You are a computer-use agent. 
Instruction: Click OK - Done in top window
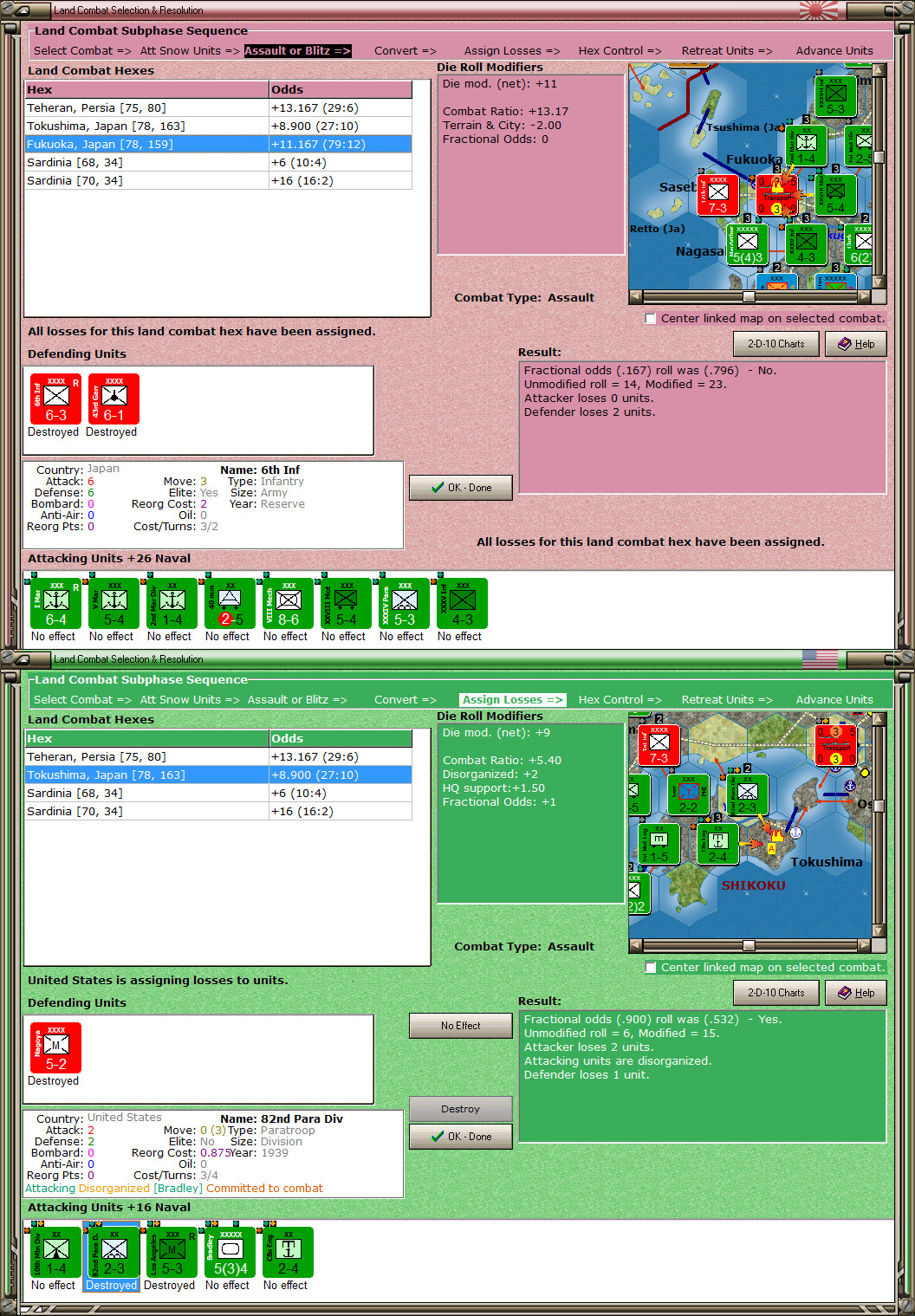coord(461,488)
